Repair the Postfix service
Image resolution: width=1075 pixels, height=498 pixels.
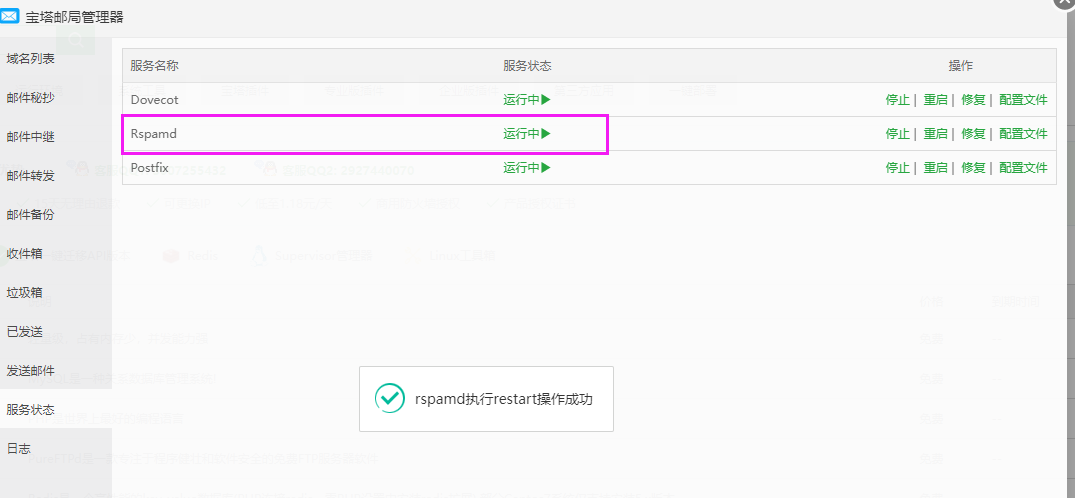coord(973,167)
